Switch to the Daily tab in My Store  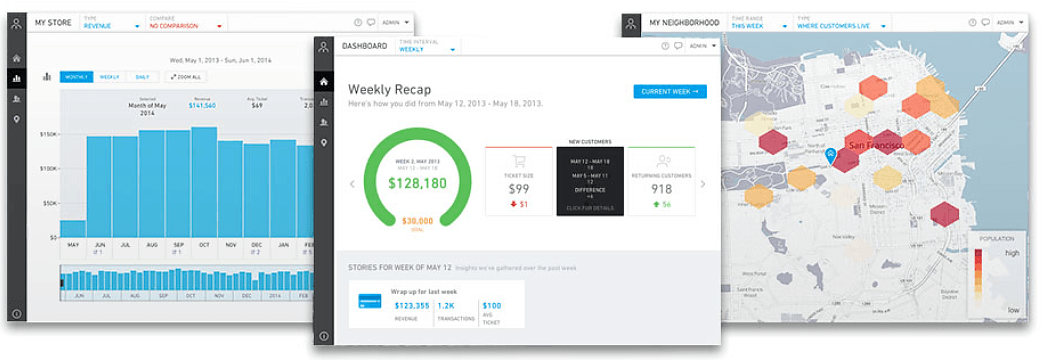coord(143,77)
